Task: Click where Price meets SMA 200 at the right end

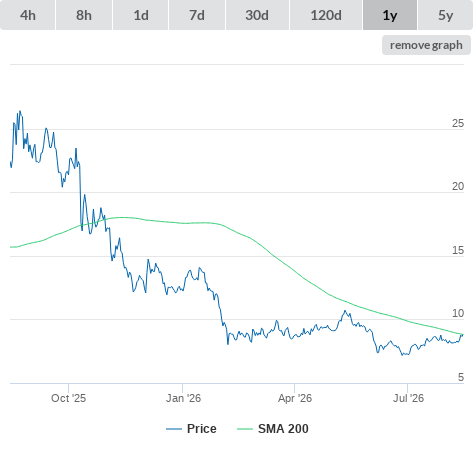Action: click(x=462, y=334)
